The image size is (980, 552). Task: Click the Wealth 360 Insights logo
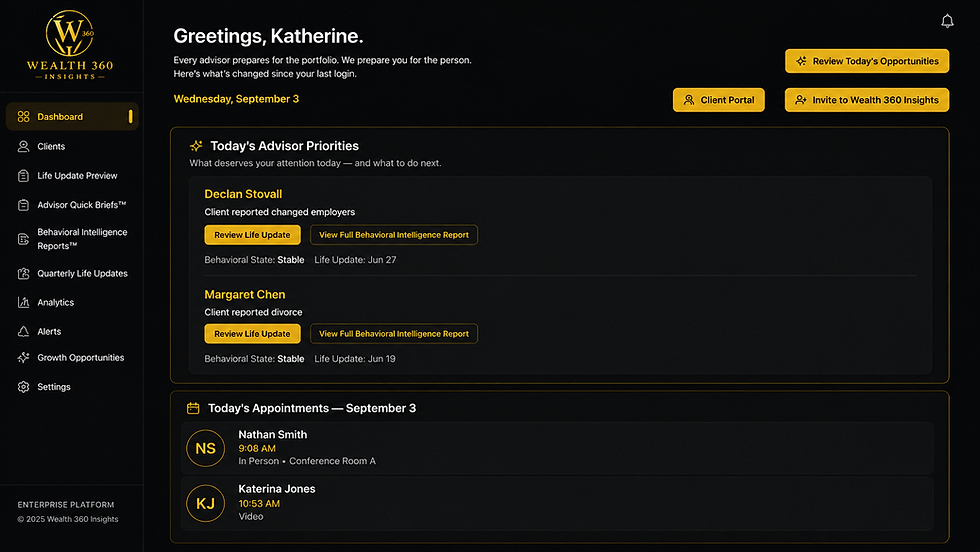pyautogui.click(x=70, y=45)
